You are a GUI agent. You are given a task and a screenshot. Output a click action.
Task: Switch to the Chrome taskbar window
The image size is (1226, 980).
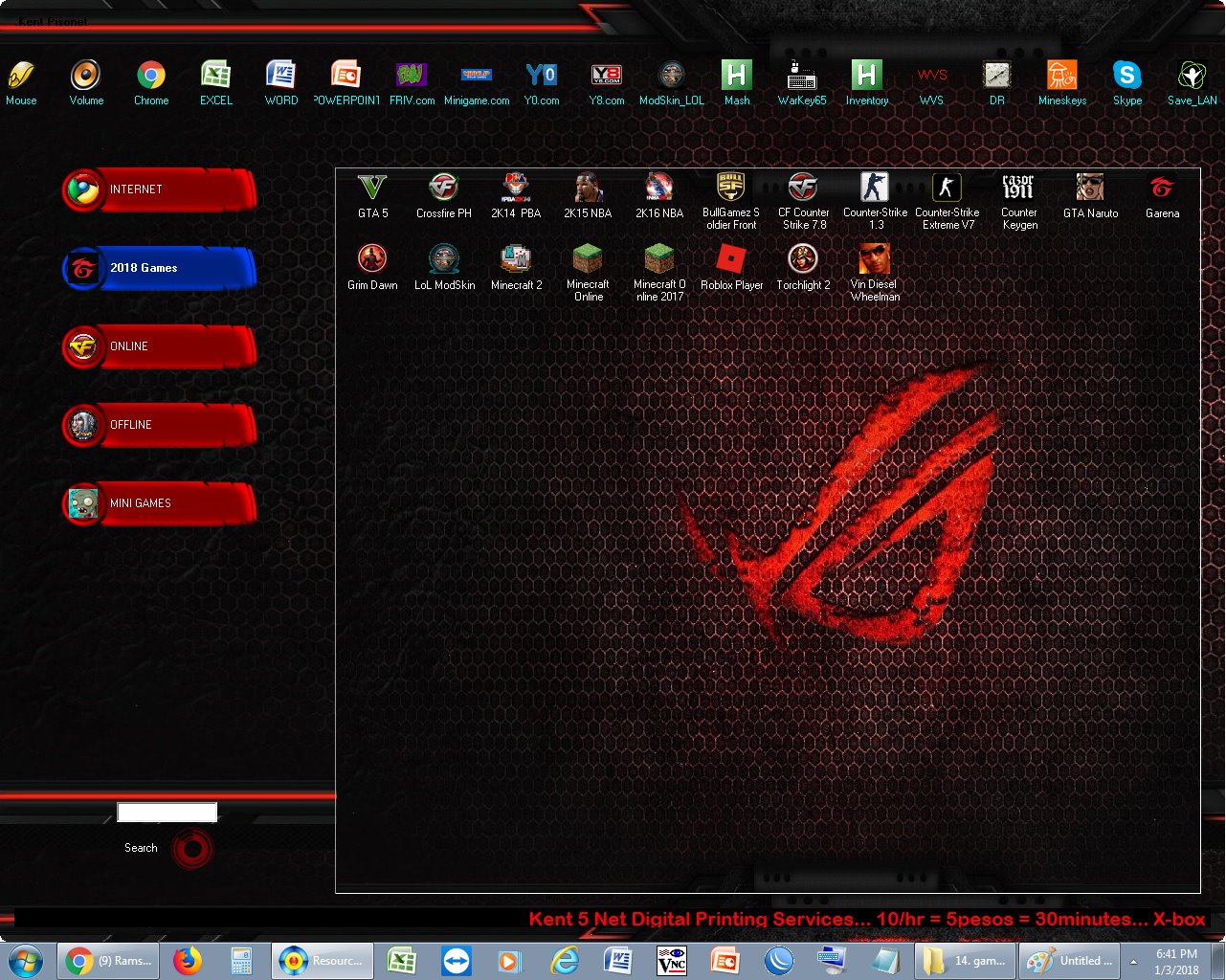pos(108,961)
